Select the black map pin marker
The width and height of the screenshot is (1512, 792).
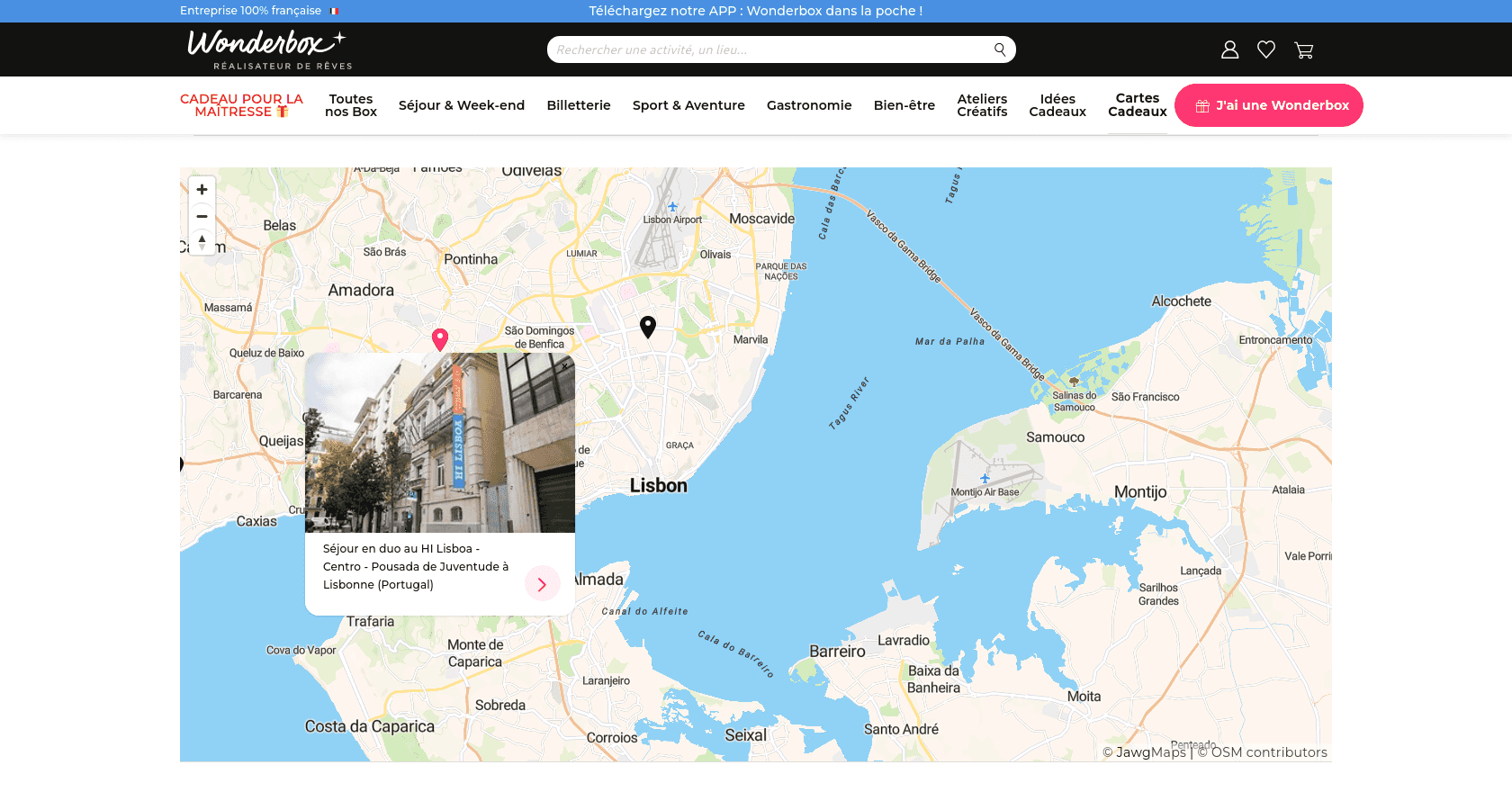[x=648, y=327]
